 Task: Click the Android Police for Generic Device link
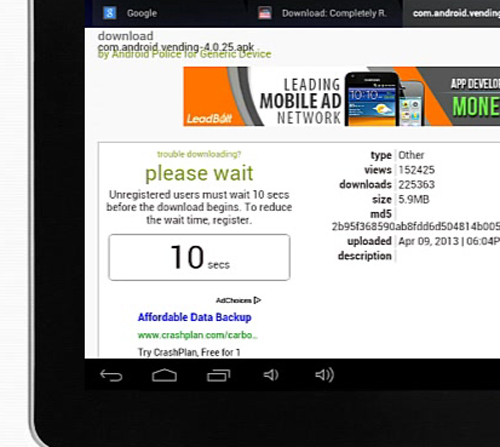coord(191,54)
